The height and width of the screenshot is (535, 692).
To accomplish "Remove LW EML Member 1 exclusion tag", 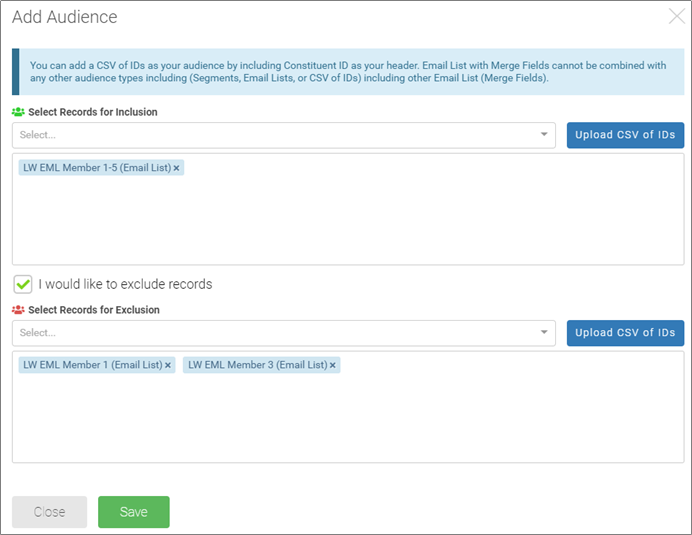I will point(168,366).
